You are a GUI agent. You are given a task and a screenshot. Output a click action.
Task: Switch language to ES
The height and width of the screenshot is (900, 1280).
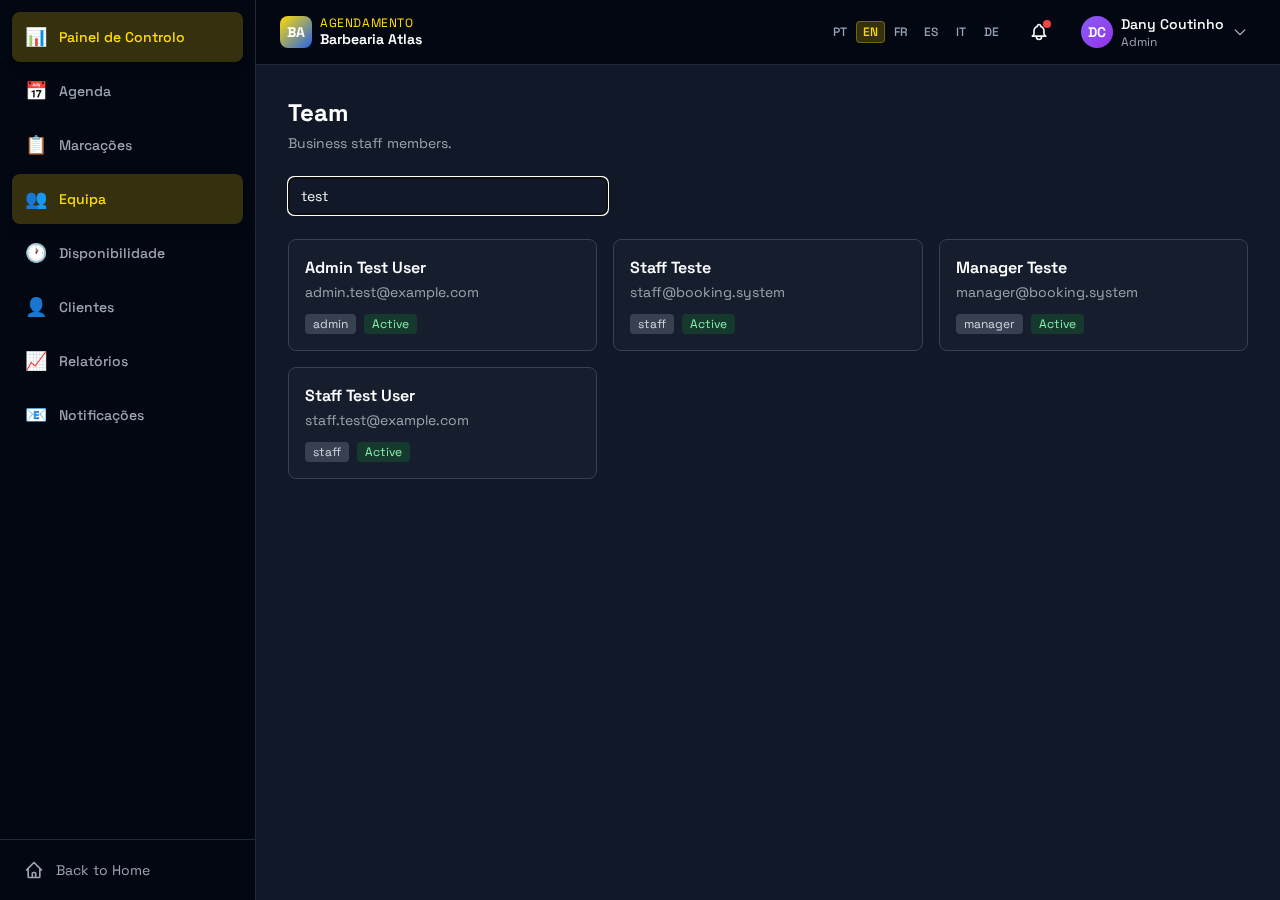click(x=931, y=32)
